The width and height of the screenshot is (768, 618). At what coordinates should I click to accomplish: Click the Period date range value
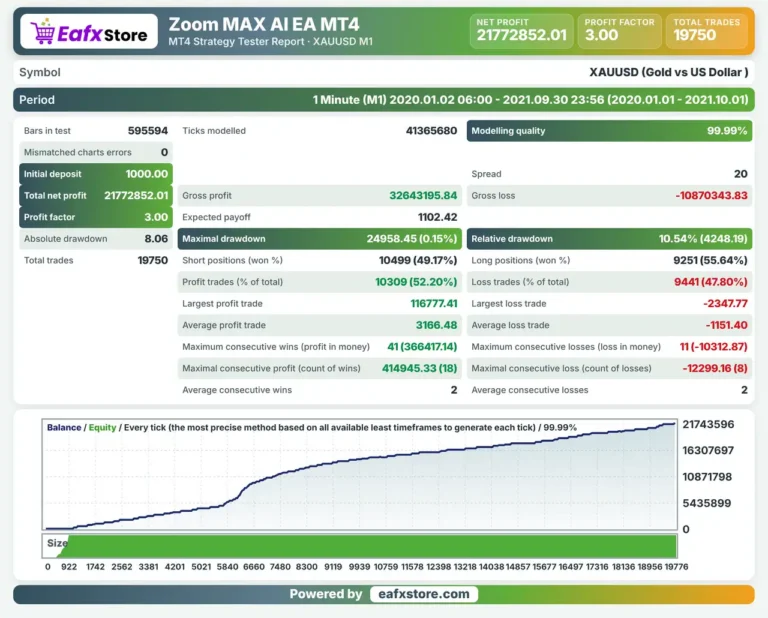[x=530, y=100]
